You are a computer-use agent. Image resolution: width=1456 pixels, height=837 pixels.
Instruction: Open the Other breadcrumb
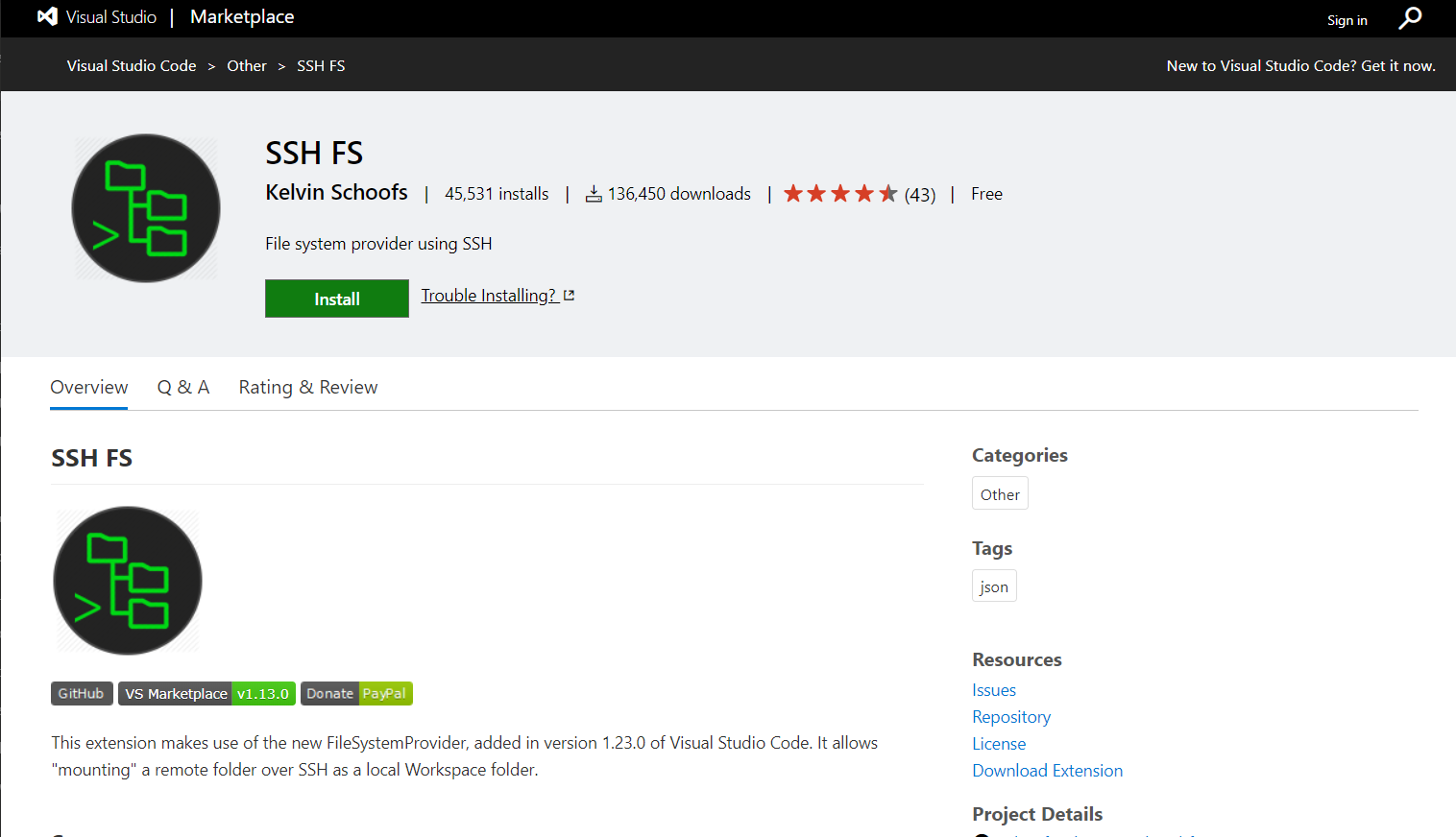tap(247, 65)
